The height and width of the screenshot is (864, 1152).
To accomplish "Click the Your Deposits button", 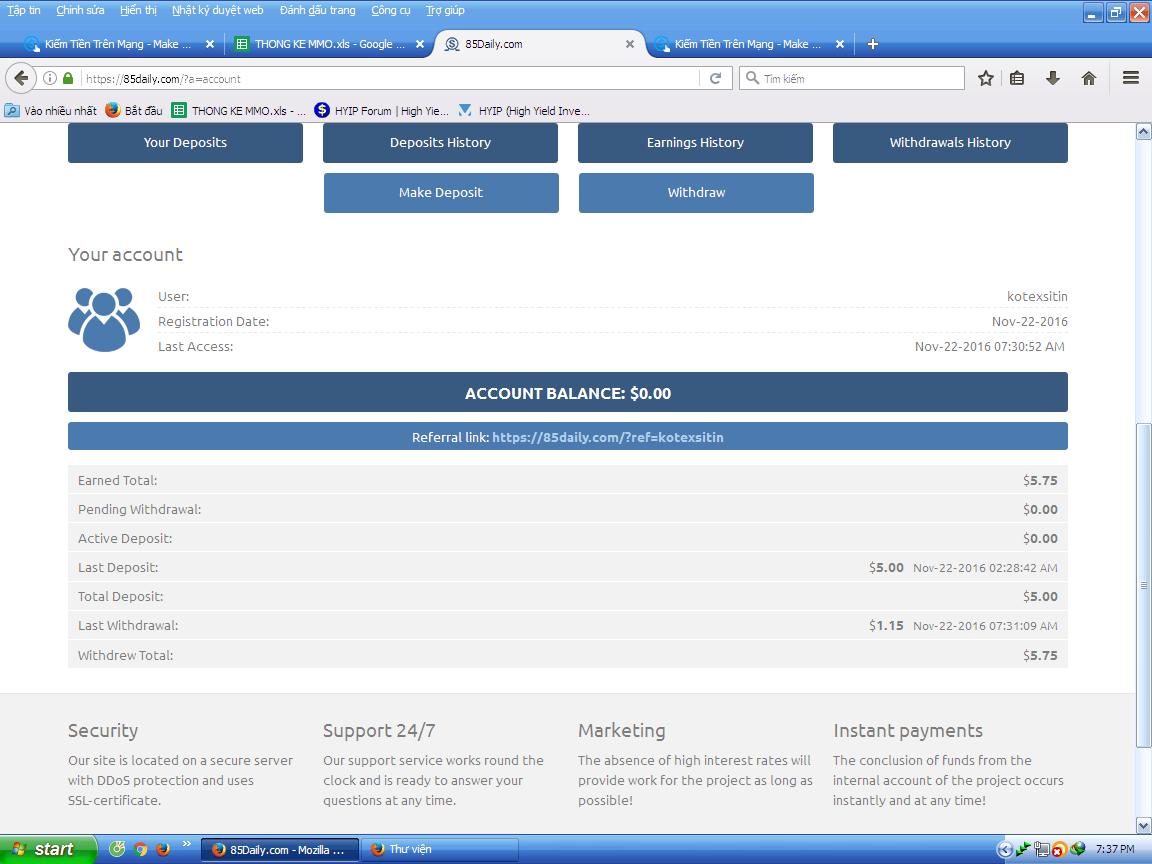I will point(185,143).
